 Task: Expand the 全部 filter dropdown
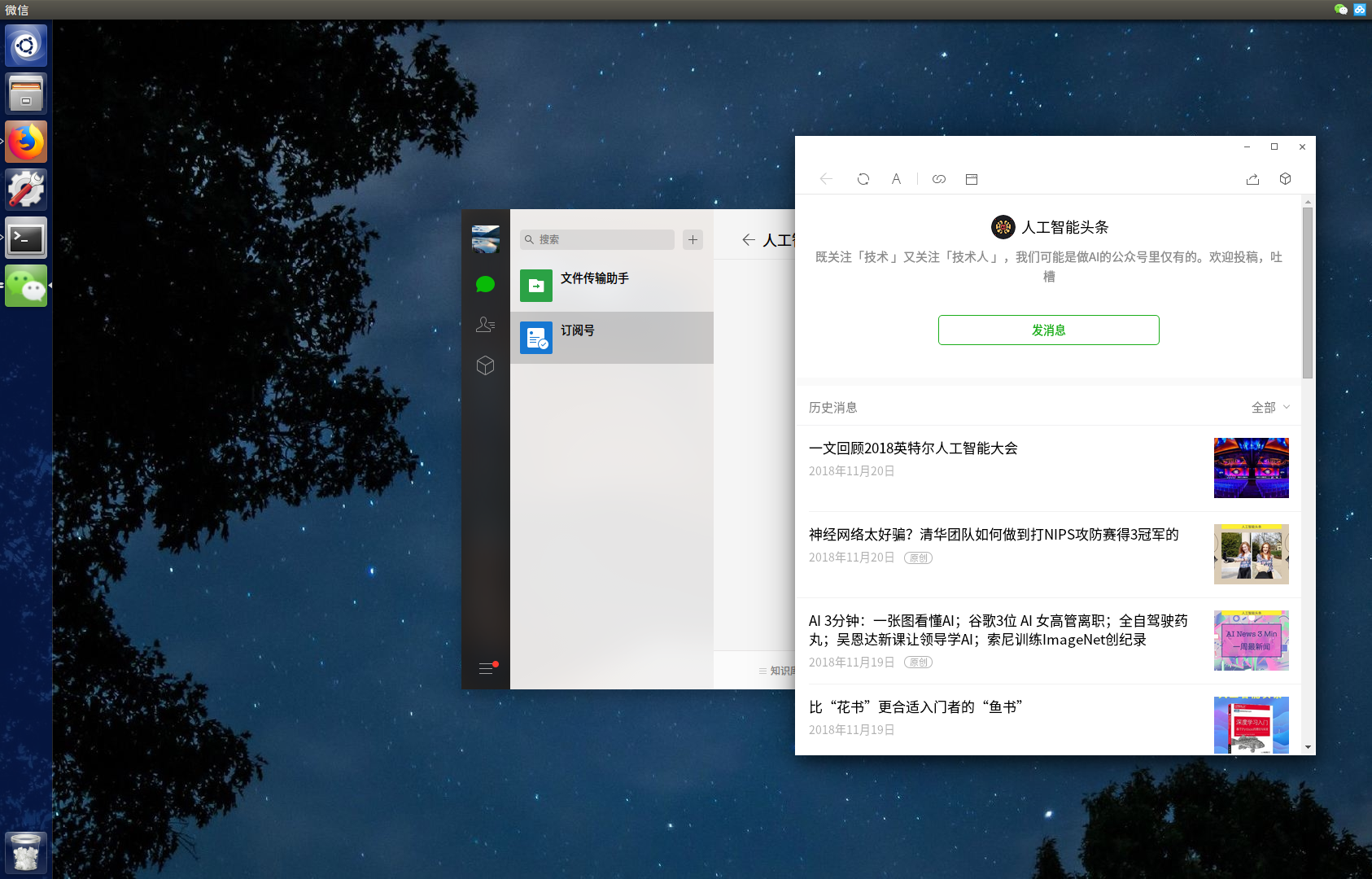click(1270, 407)
